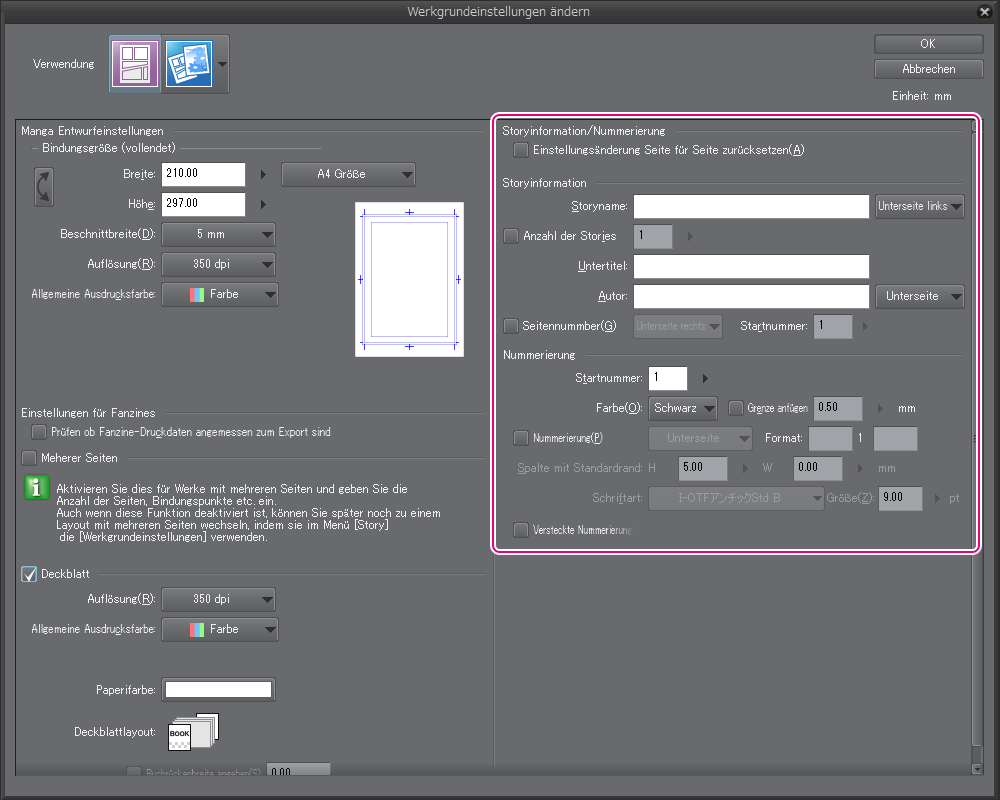This screenshot has height=800, width=1000.
Task: Expand the Auflösung 350 dpi dropdown
Action: pos(219,265)
